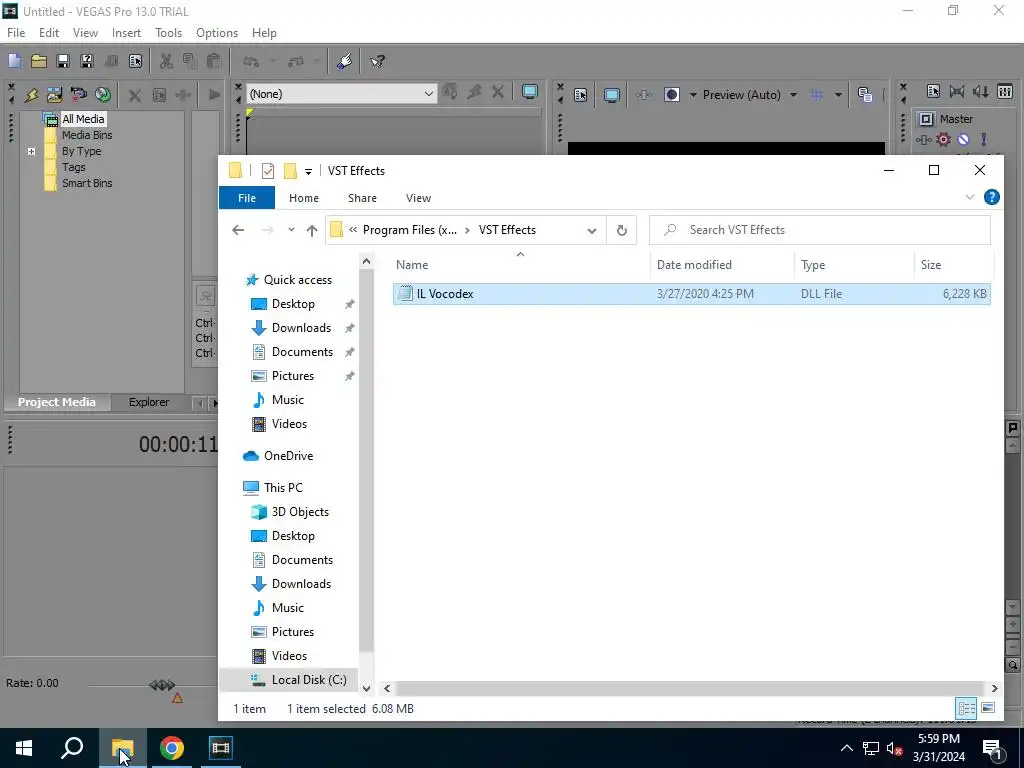The height and width of the screenshot is (768, 1024).
Task: Switch to the VEGAS Explorer tab
Action: point(149,402)
